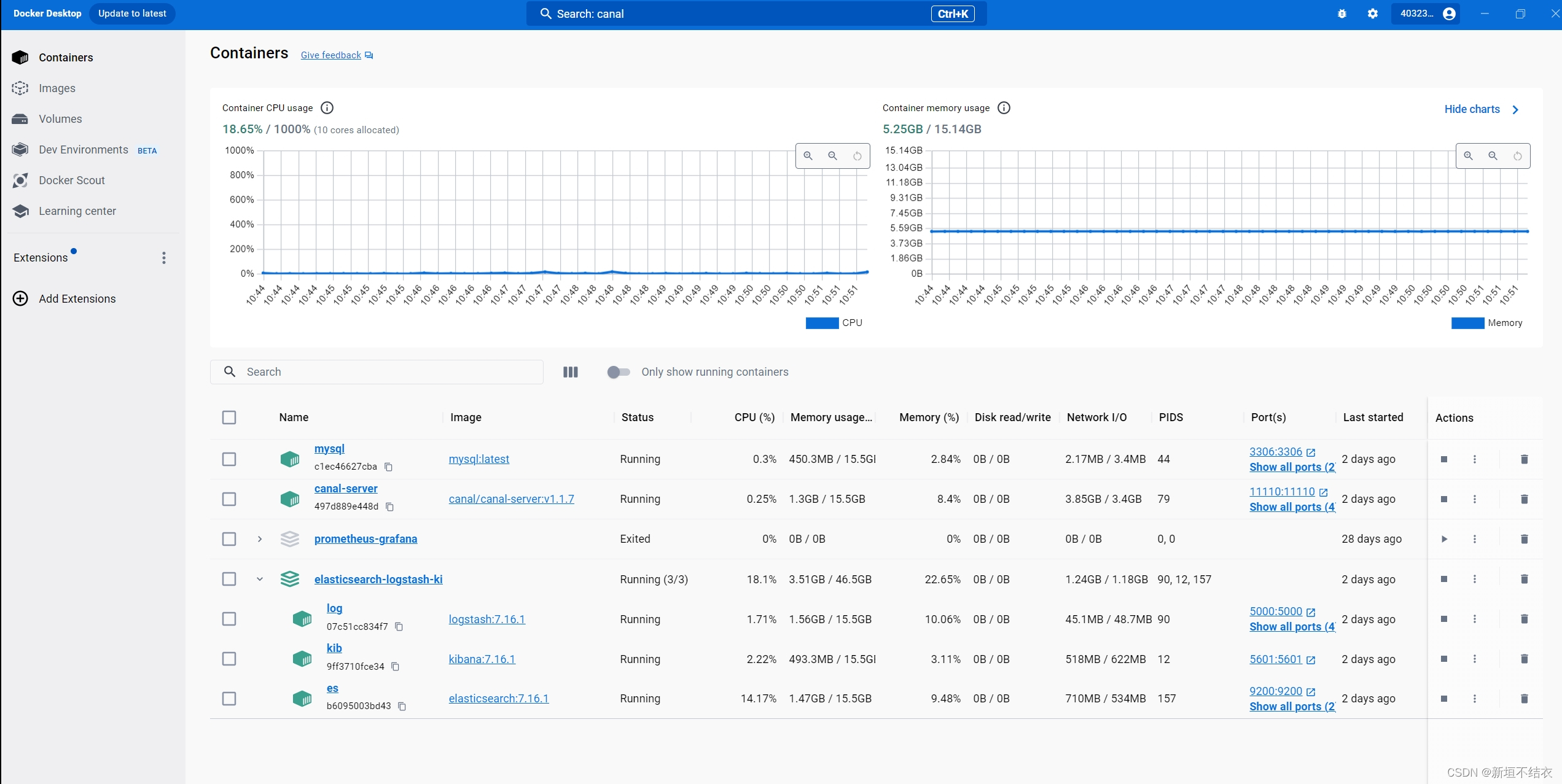
Task: Open extensions options menu
Action: pyautogui.click(x=164, y=258)
